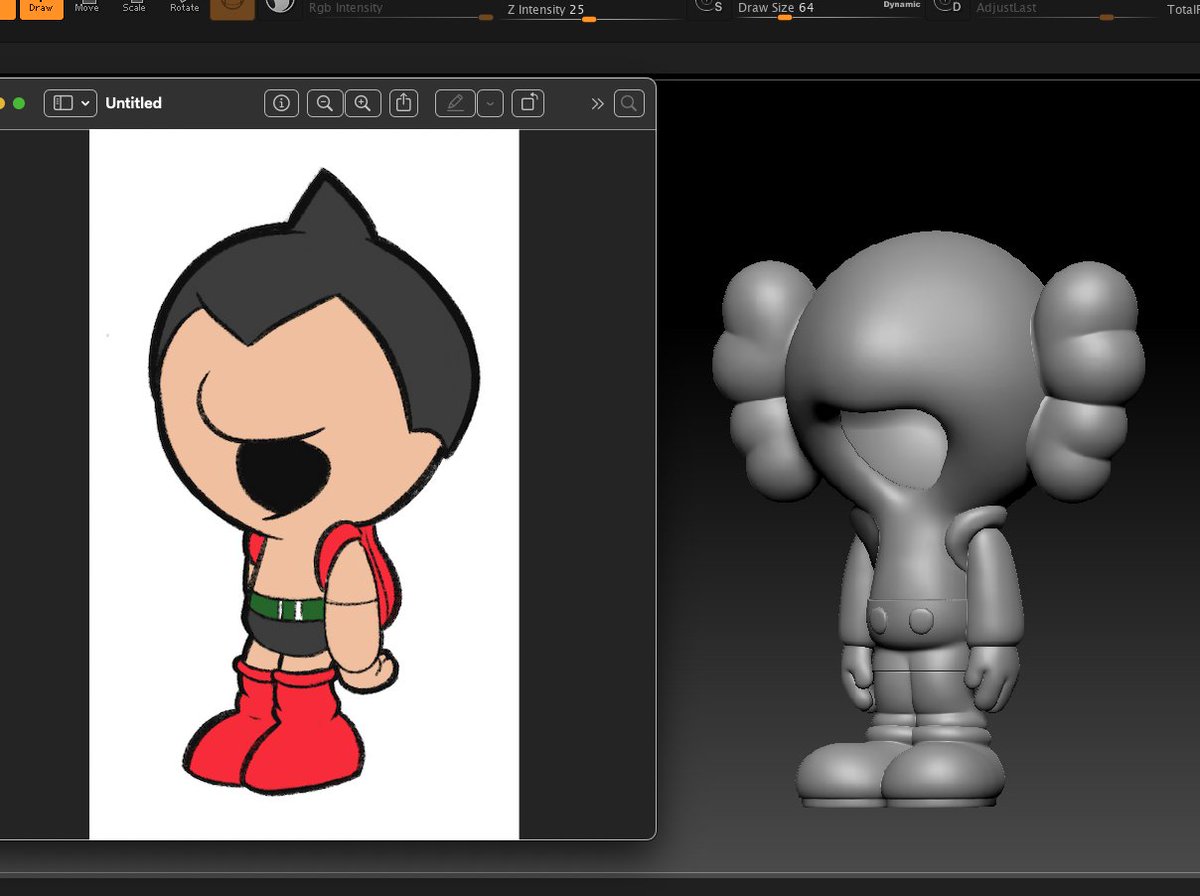Open the Markup options dropdown arrow
Viewport: 1200px width, 896px height.
[x=490, y=103]
